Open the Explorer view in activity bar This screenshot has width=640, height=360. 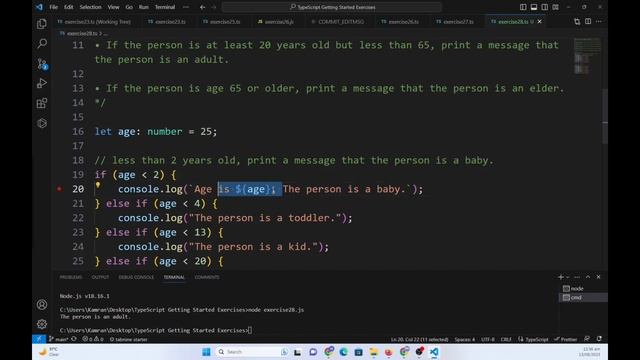(x=42, y=24)
